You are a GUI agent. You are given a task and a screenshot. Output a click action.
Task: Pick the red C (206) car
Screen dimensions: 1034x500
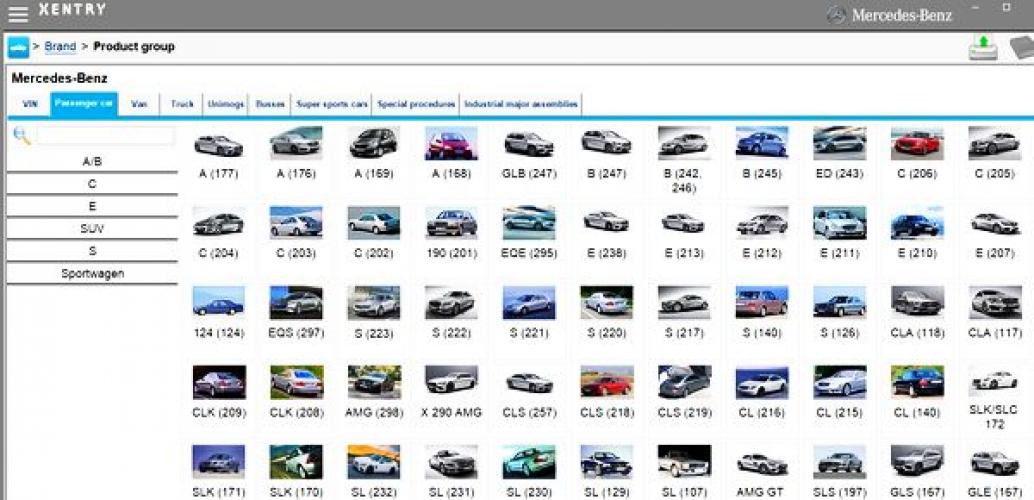(917, 144)
